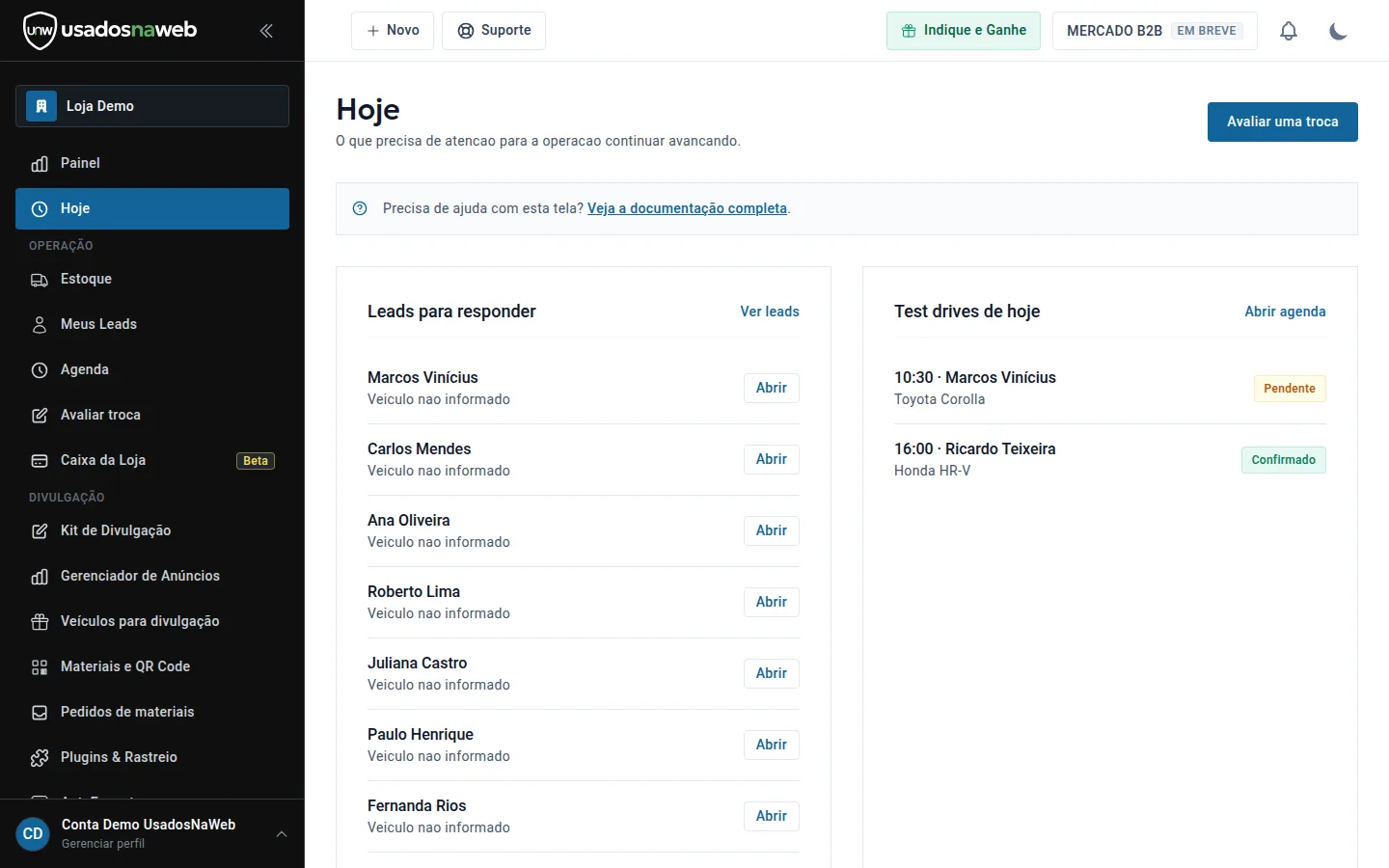Click the Avaliar uma troca button
The width and height of the screenshot is (1389, 868).
pyautogui.click(x=1283, y=122)
